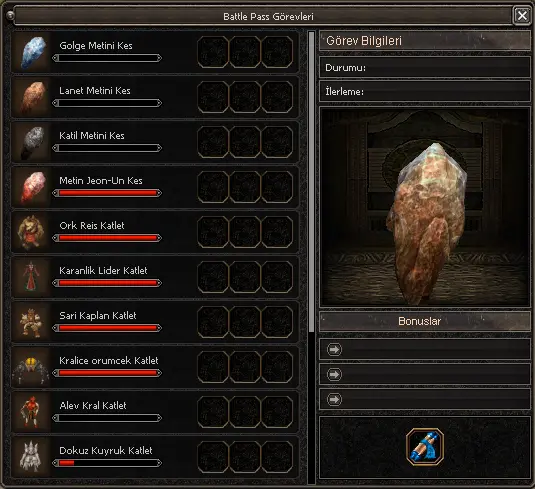Select the Golge Metini blue stone icon
535x489 pixels.
click(x=32, y=52)
